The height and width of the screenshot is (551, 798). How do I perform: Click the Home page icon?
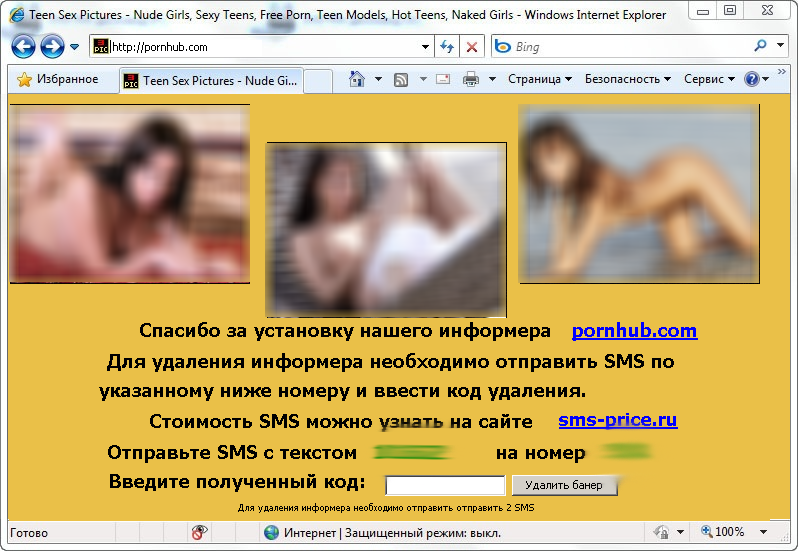[357, 79]
